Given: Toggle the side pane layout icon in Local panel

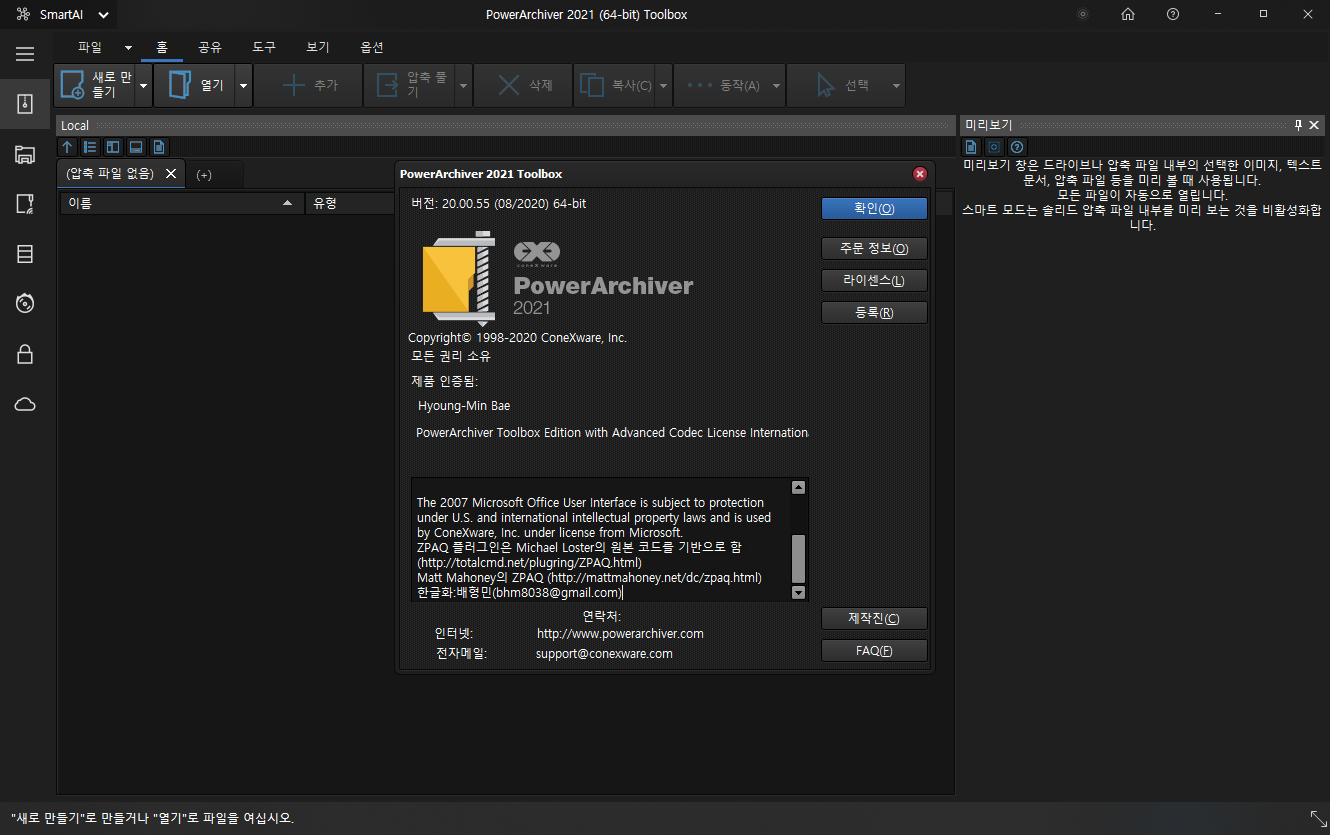Looking at the screenshot, I should coord(113,147).
